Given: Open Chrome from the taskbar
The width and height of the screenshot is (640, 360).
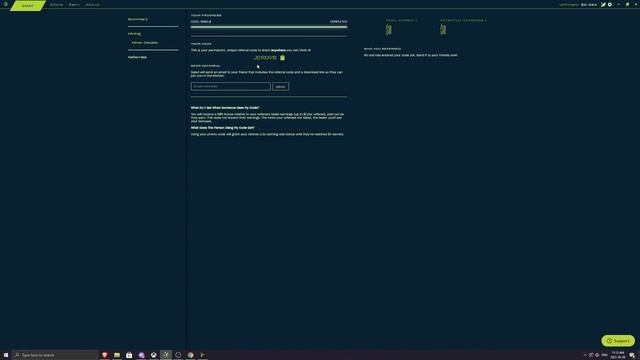Looking at the screenshot, I should (190, 355).
